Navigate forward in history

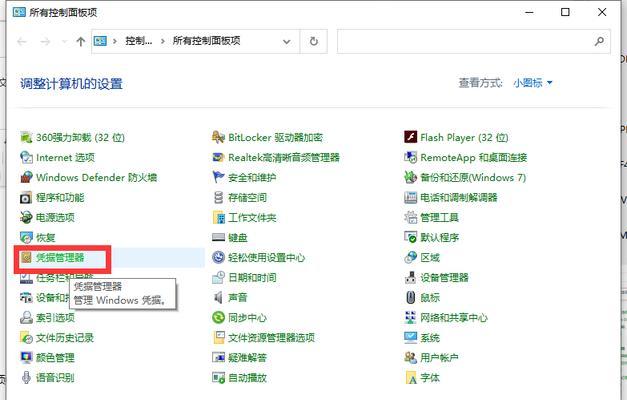pos(45,41)
